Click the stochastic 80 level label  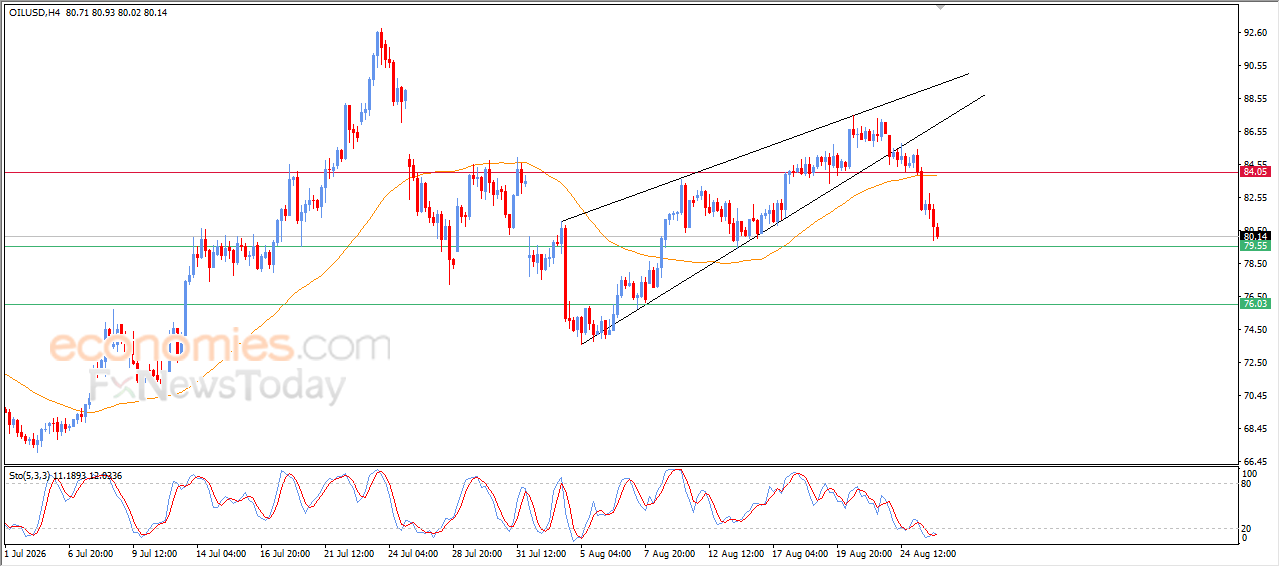[x=1247, y=484]
